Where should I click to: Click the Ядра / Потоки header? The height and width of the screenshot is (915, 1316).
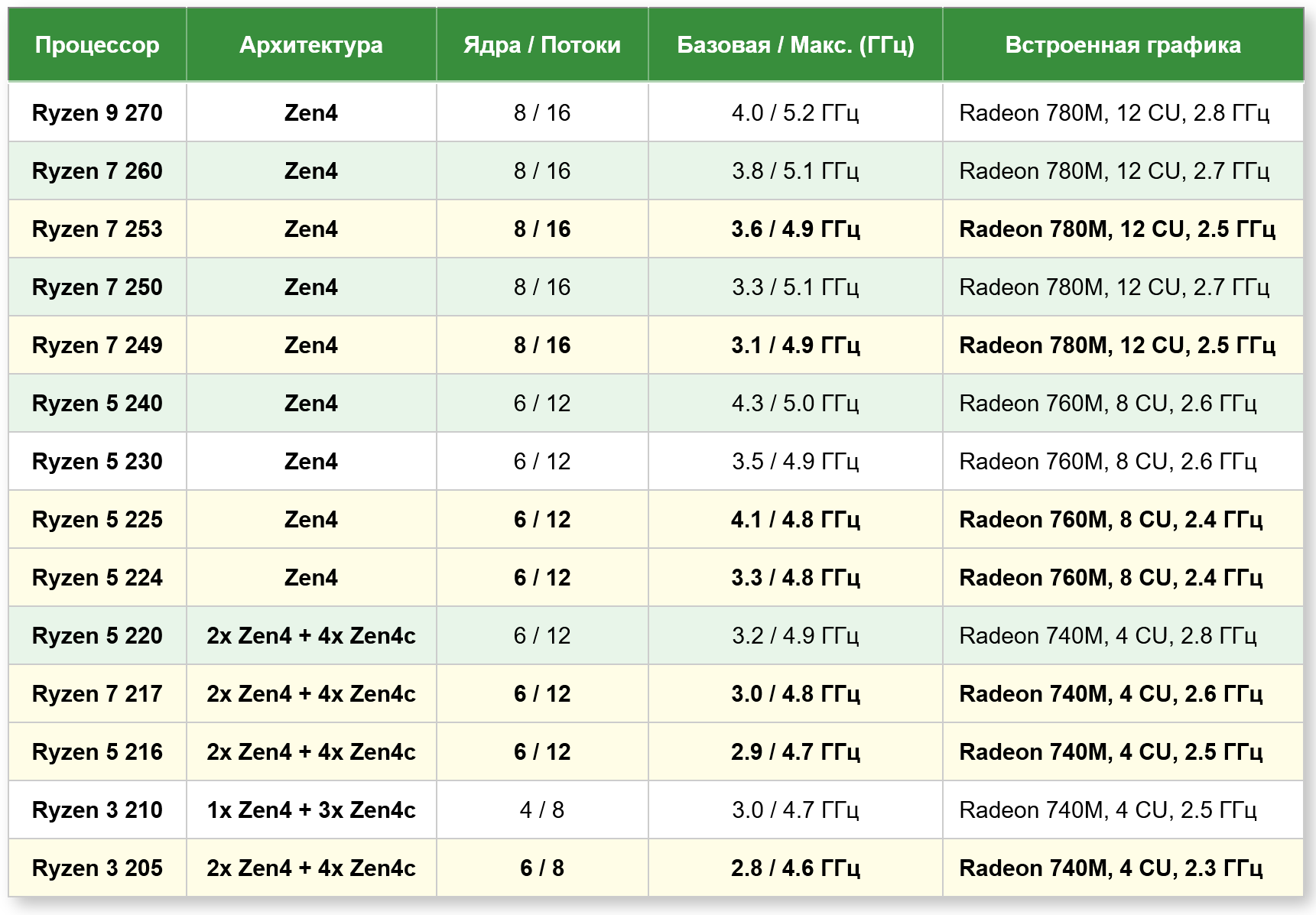pos(542,45)
